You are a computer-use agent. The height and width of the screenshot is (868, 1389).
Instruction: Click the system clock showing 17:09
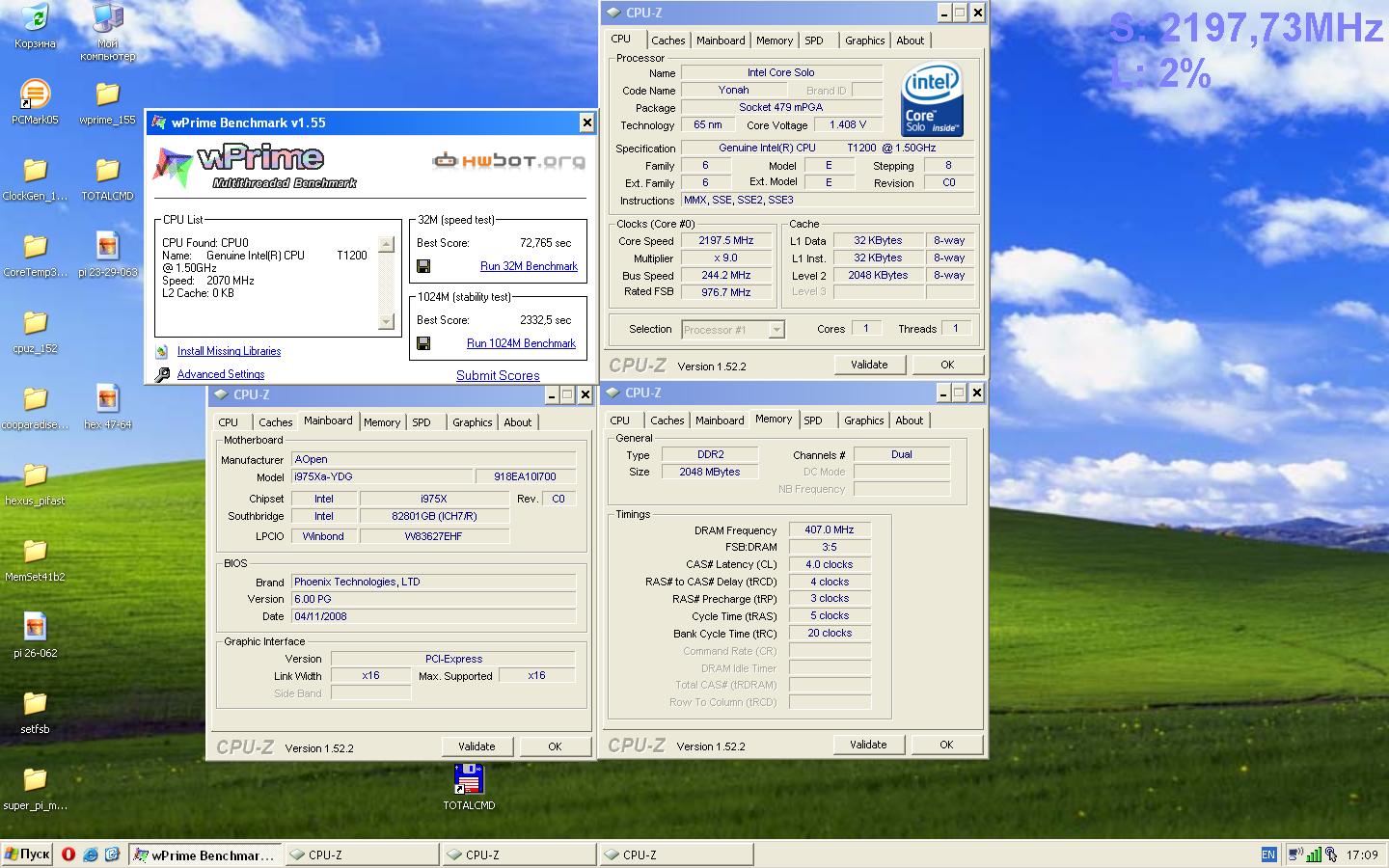pos(1362,854)
